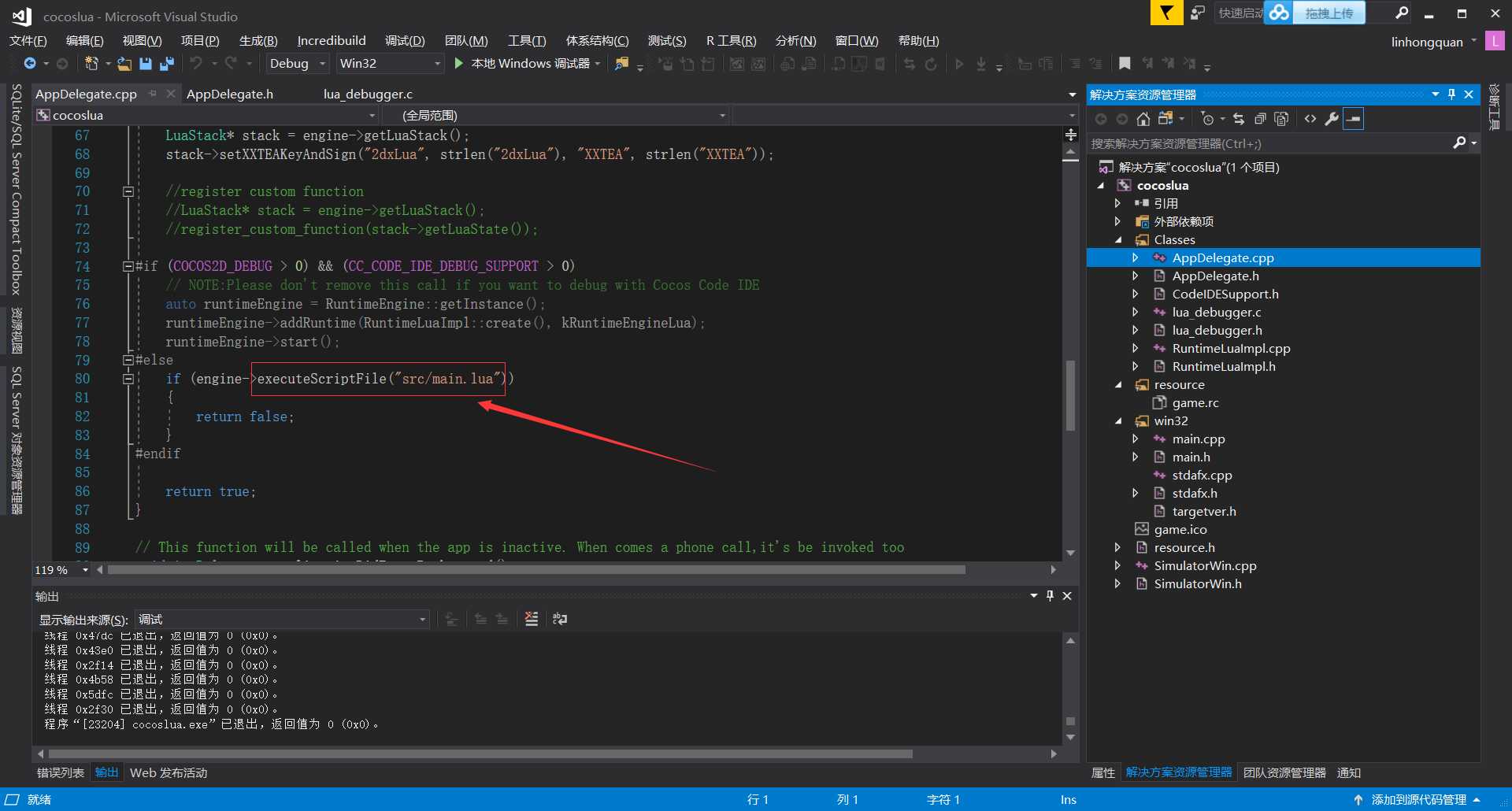
Task: Start debugging with the green play button
Action: [458, 63]
